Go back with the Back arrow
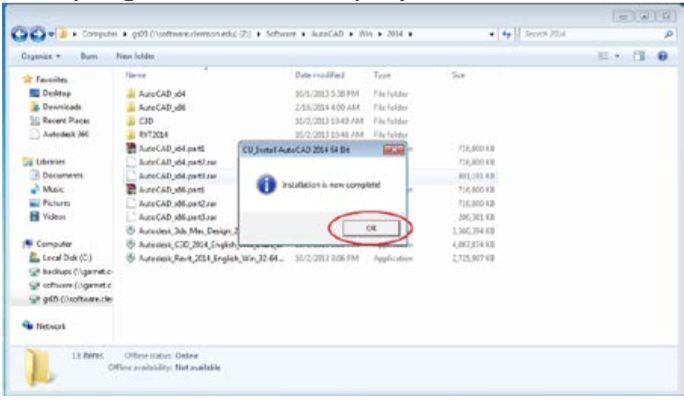The width and height of the screenshot is (684, 400). pyautogui.click(x=20, y=34)
